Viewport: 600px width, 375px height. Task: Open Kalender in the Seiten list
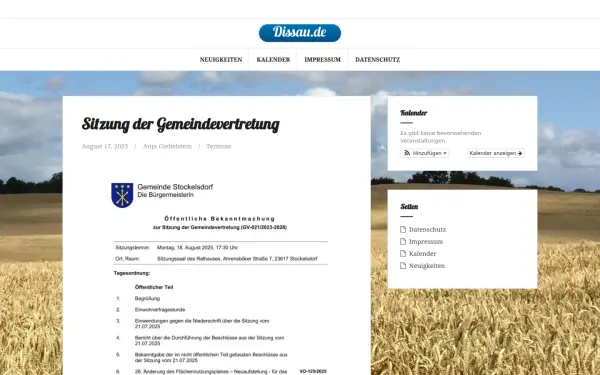pyautogui.click(x=422, y=254)
